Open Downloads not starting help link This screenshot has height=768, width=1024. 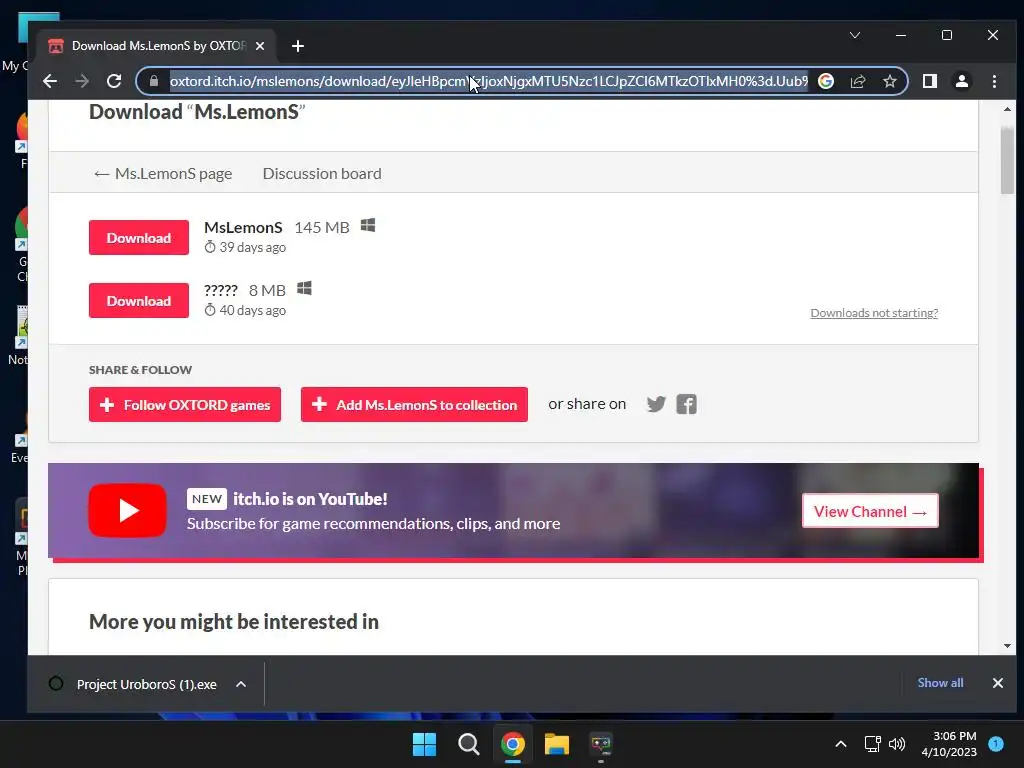pyautogui.click(x=874, y=313)
